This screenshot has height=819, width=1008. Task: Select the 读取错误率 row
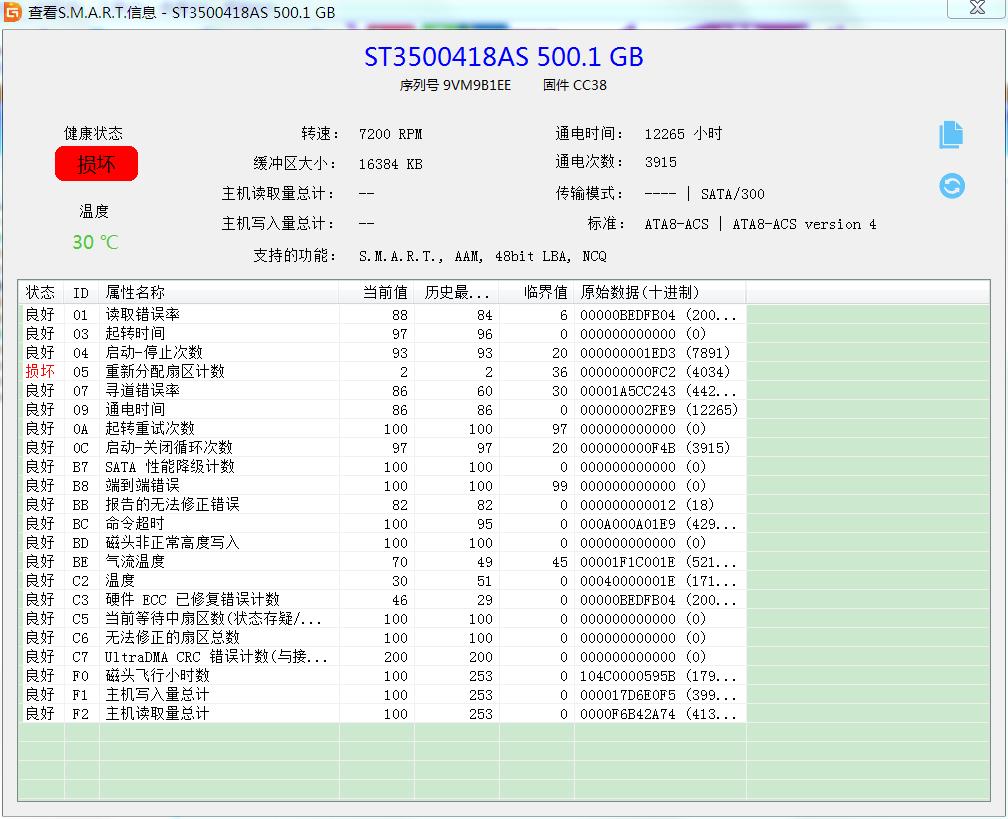(x=382, y=315)
